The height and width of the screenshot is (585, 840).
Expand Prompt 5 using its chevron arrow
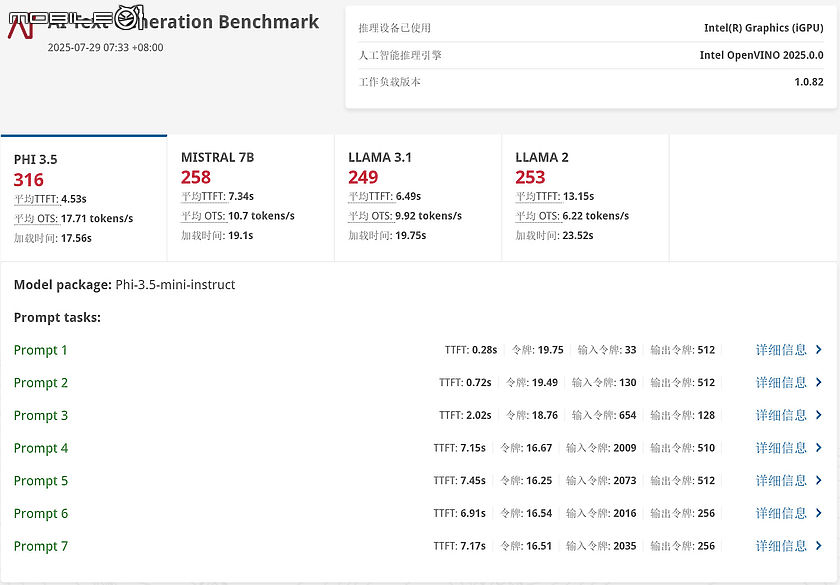[819, 481]
